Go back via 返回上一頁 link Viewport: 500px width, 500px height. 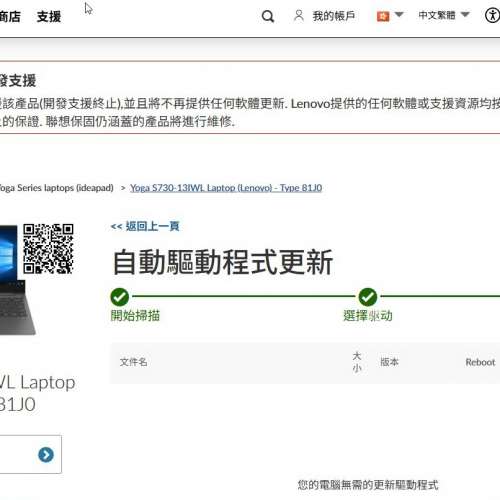click(x=145, y=226)
